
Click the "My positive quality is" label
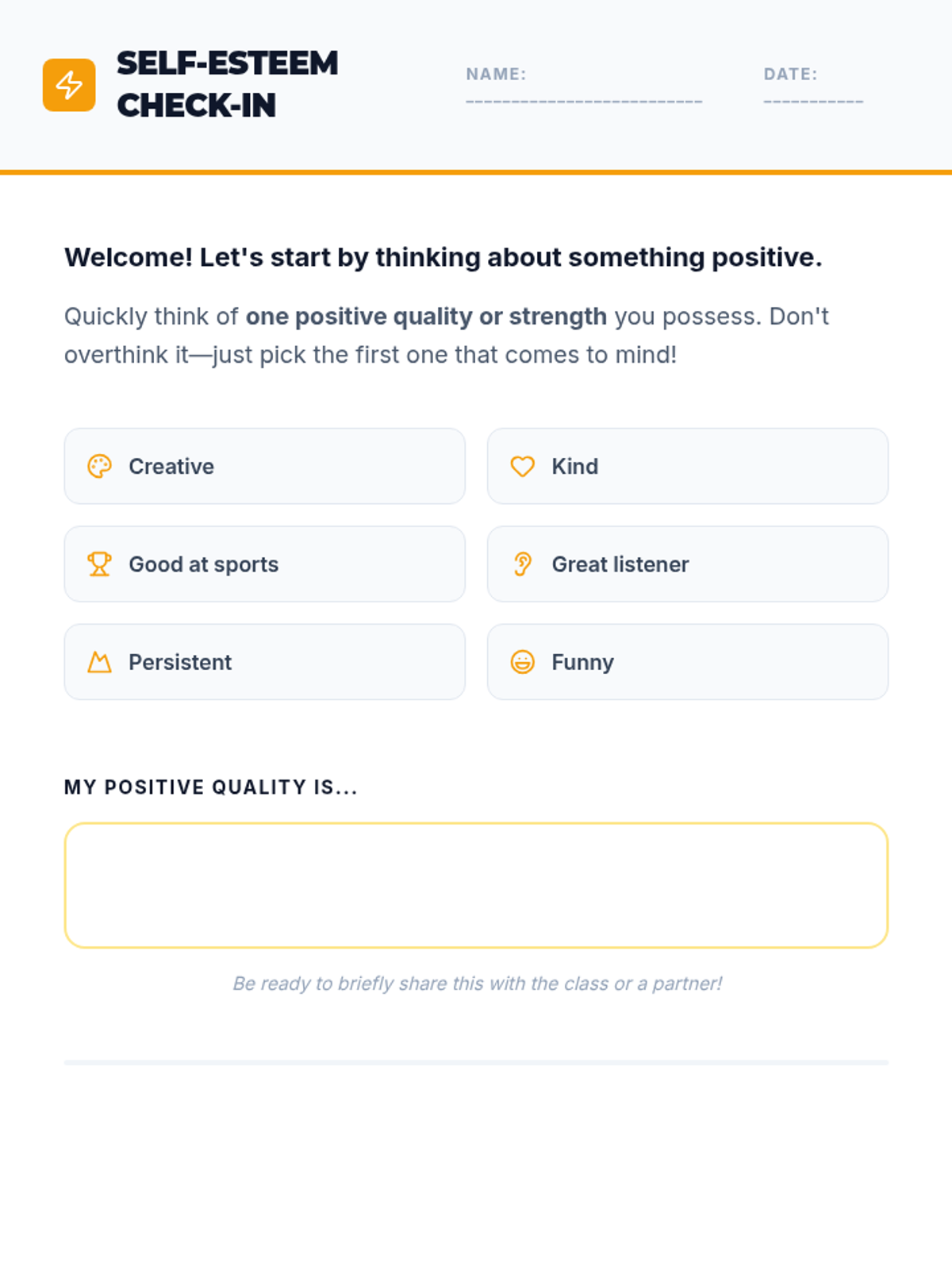pyautogui.click(x=211, y=787)
